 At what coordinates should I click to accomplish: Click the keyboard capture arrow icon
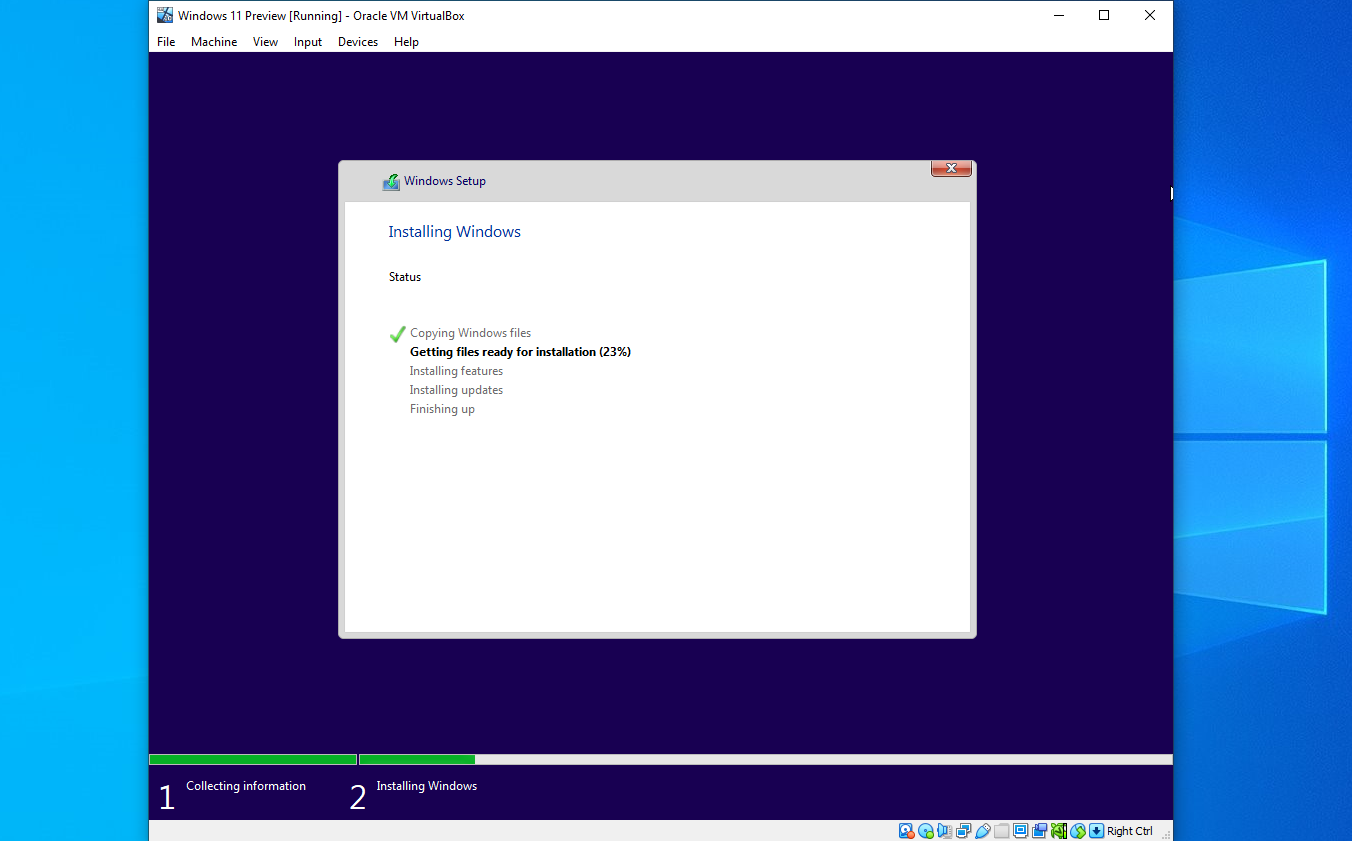point(1096,831)
